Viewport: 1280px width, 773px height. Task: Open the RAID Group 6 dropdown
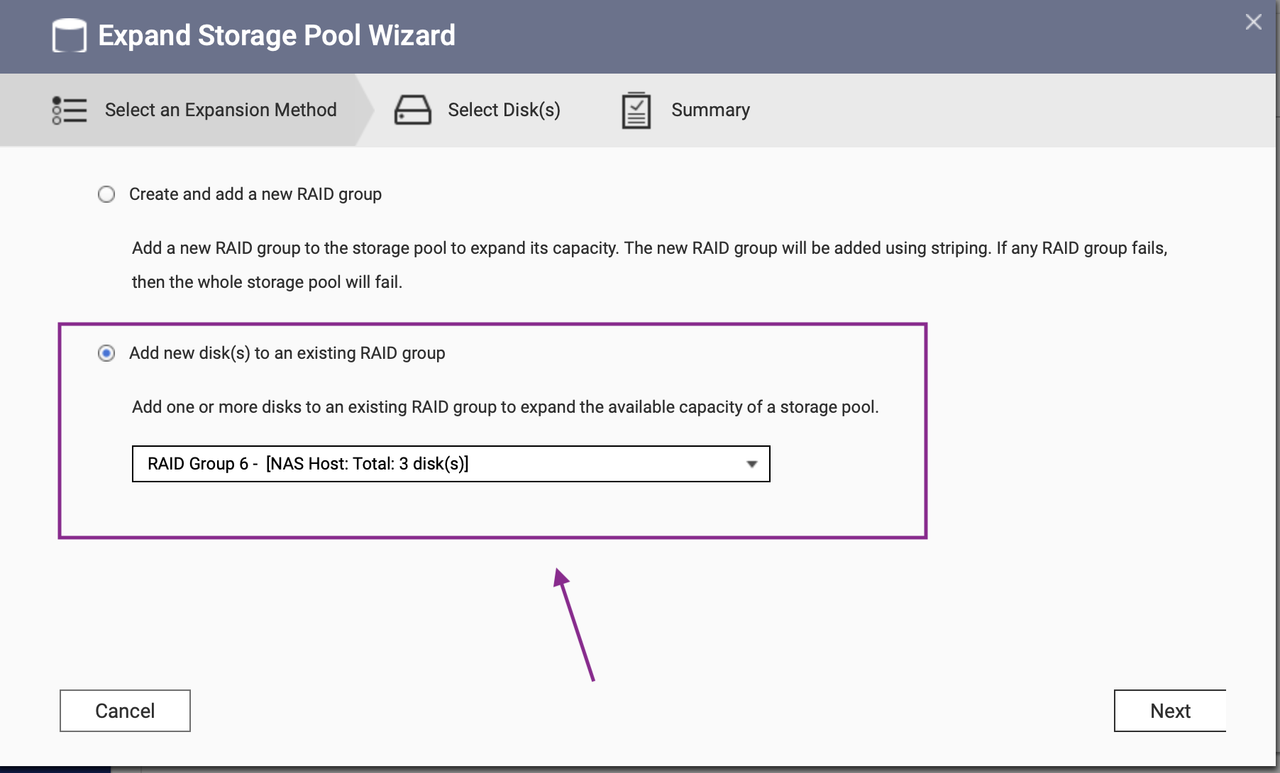click(x=450, y=463)
